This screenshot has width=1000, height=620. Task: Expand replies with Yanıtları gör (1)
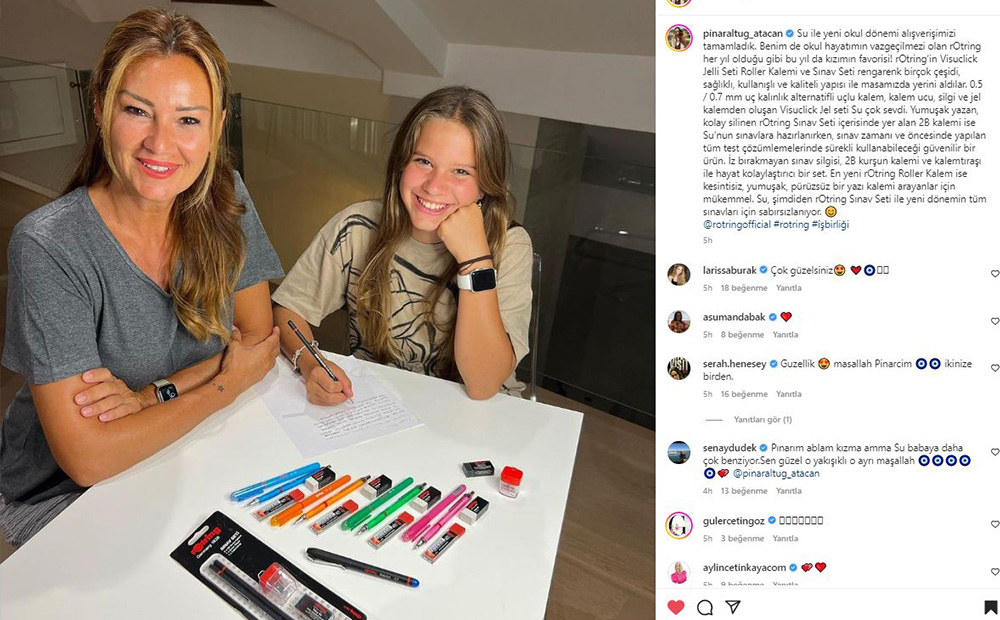762,420
